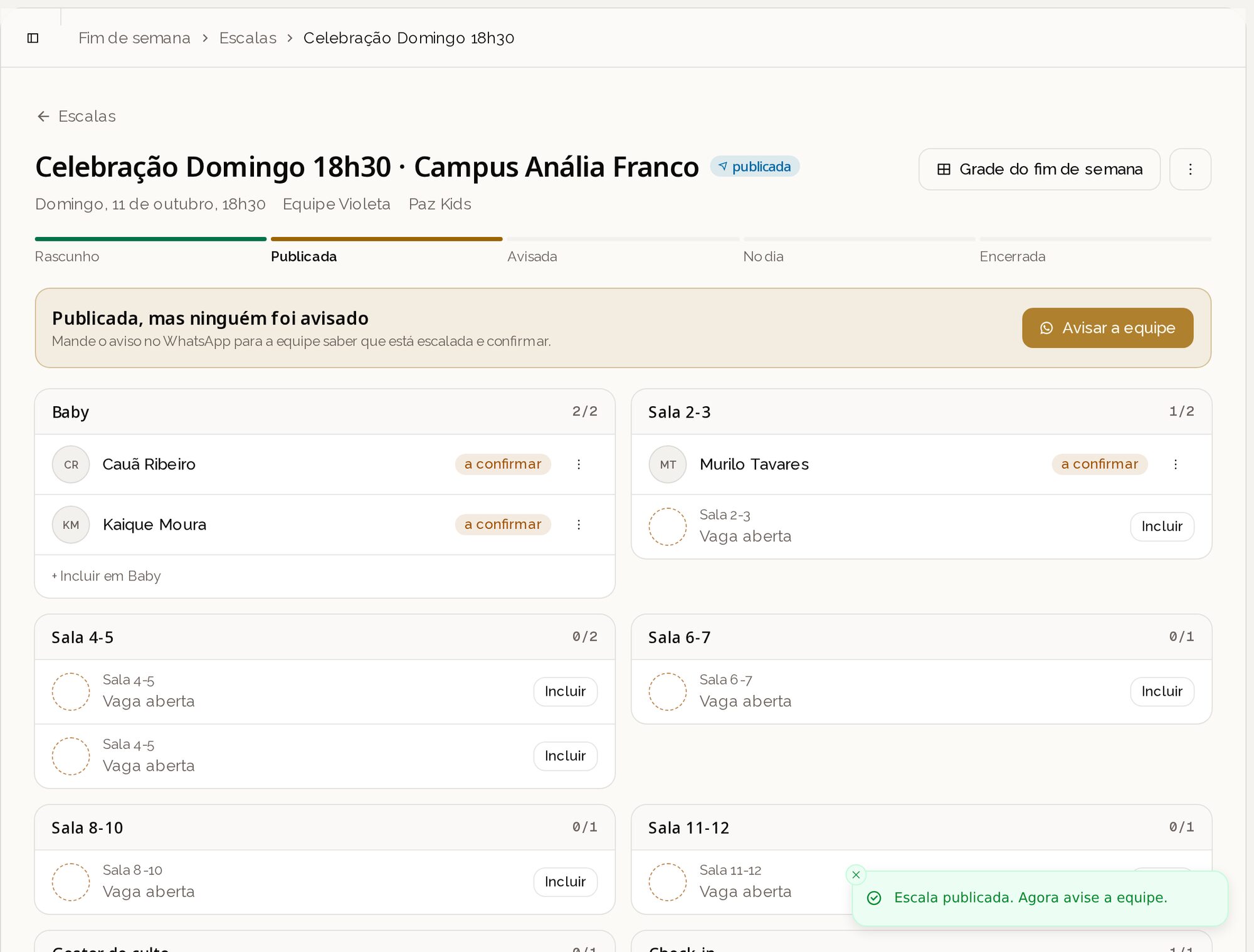
Task: Go to 'Fim de semana' breadcrumb
Action: 134,38
